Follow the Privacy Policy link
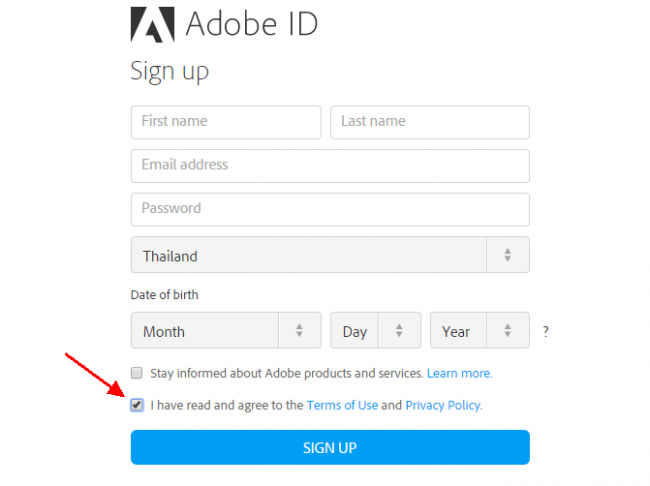 [443, 405]
